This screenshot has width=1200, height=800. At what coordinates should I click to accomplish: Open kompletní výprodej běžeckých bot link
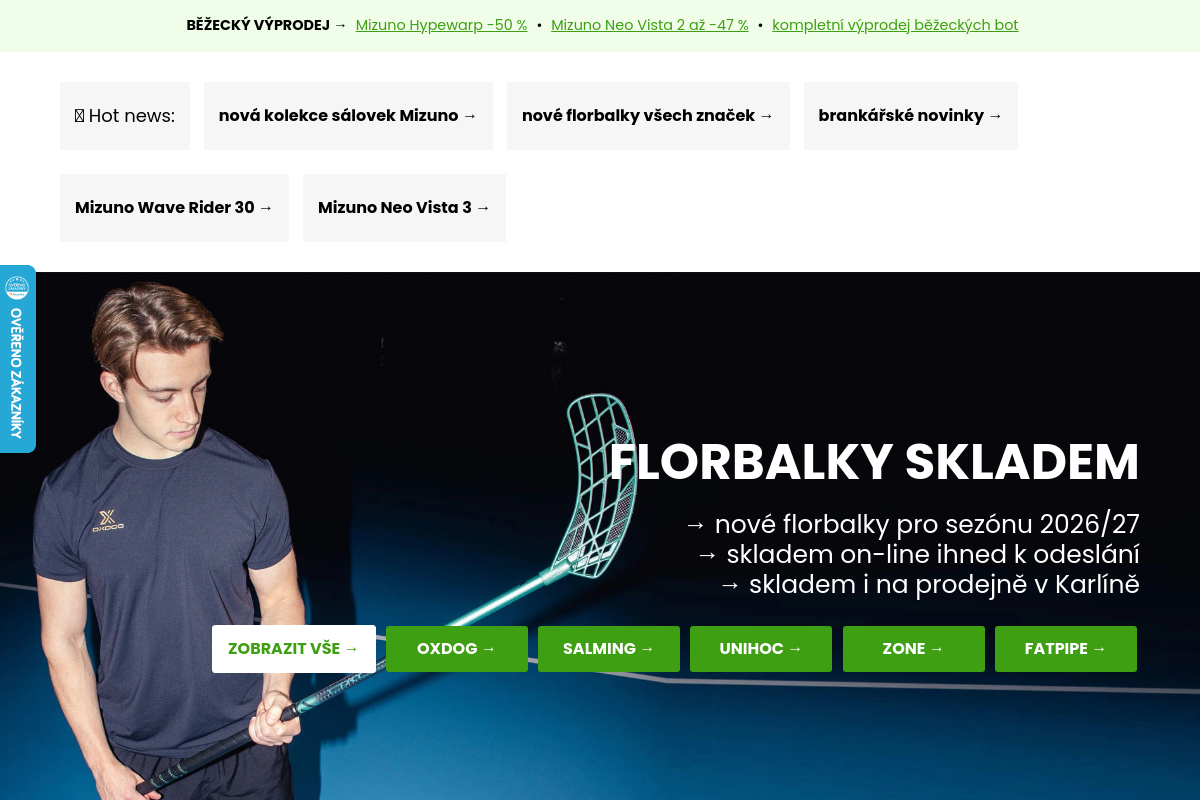coord(895,25)
